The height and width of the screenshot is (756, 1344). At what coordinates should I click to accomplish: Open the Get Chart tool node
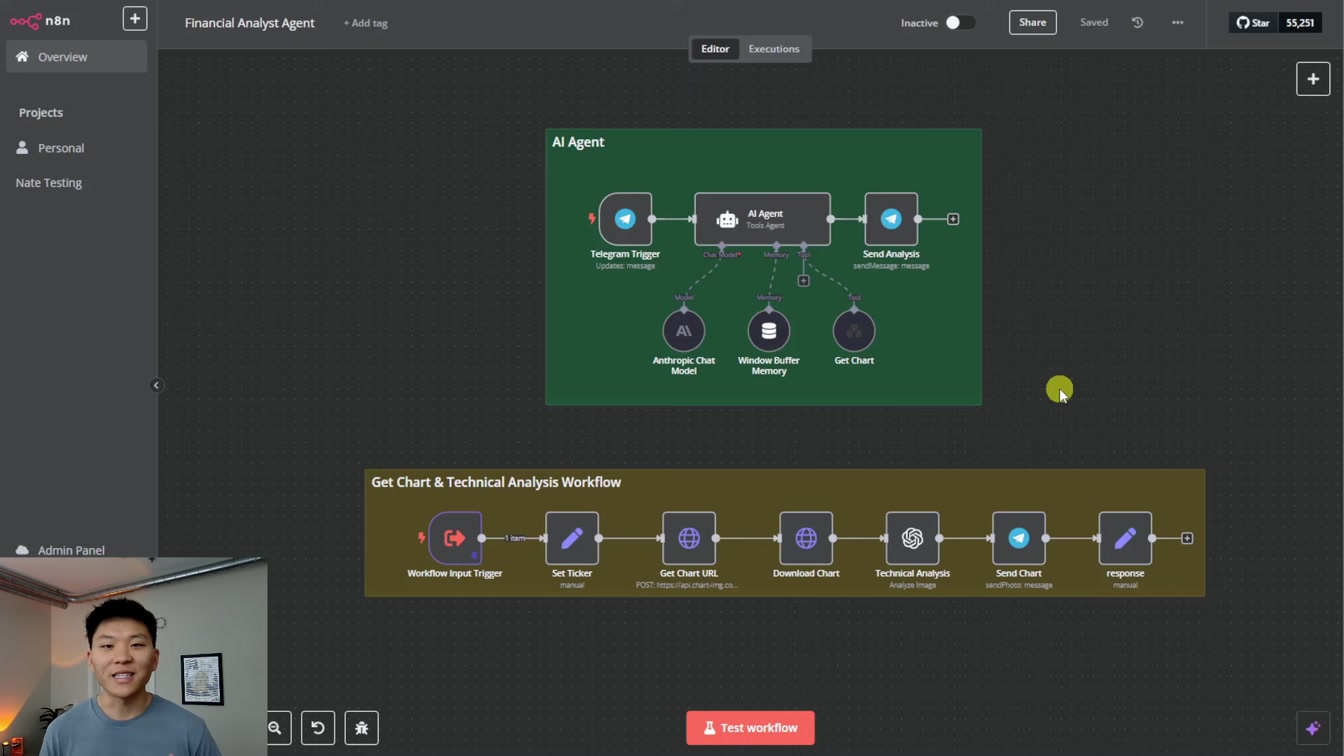pos(854,331)
